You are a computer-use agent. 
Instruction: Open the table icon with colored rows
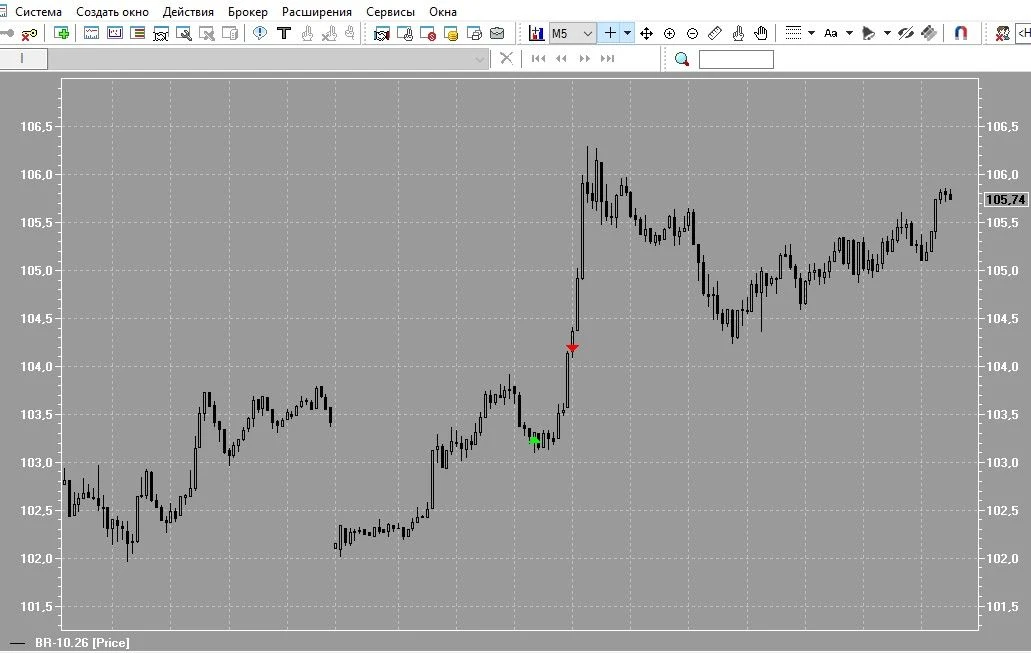137,33
